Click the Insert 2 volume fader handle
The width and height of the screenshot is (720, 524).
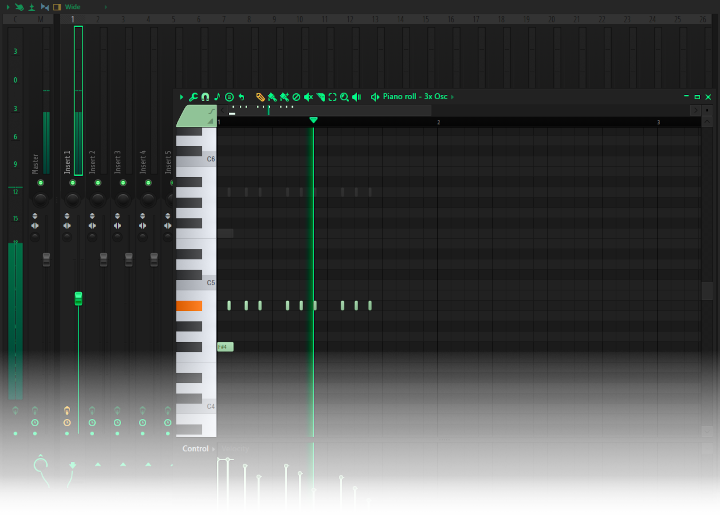coord(103,259)
